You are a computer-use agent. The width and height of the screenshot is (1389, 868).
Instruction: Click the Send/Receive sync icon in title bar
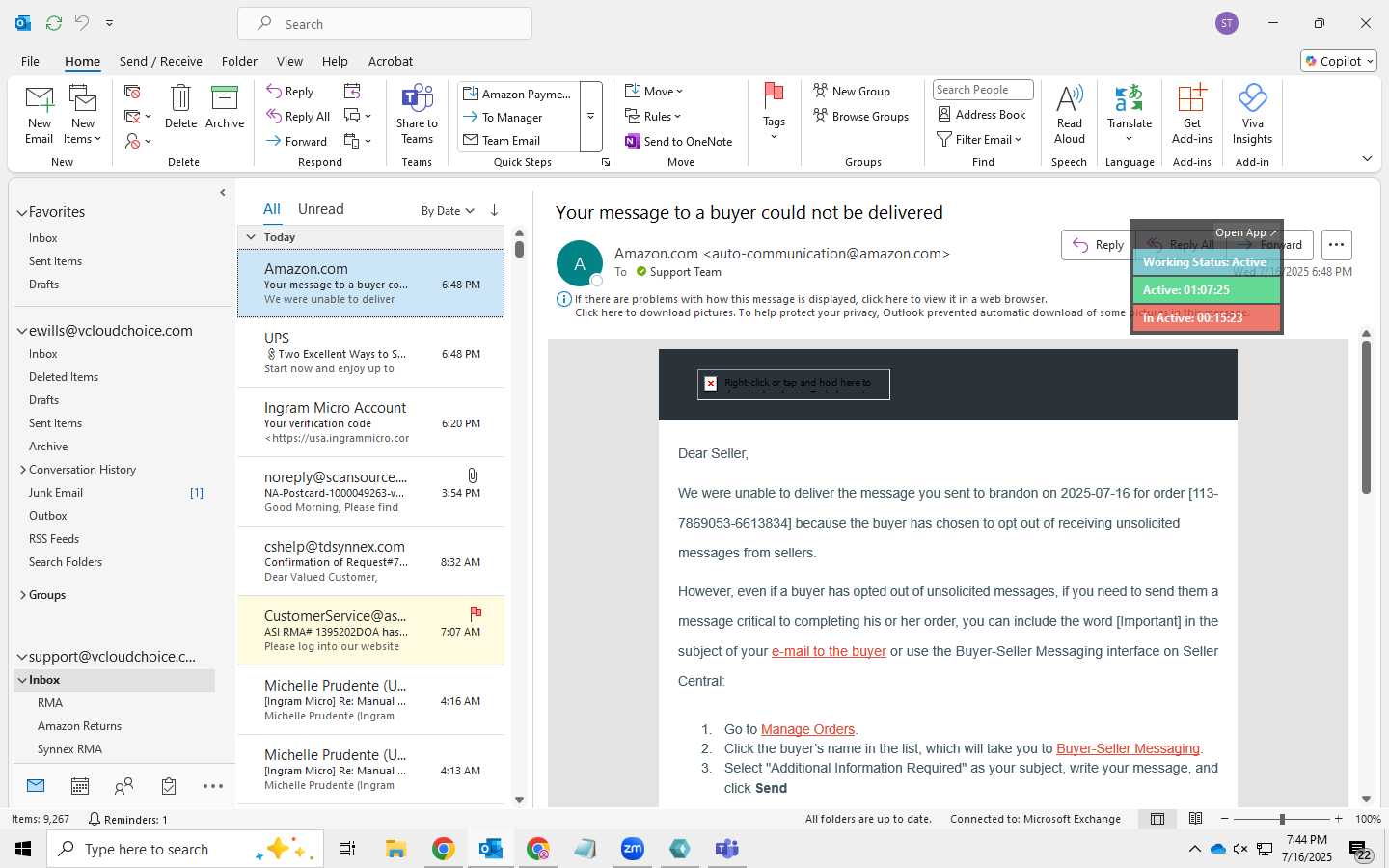tap(54, 23)
